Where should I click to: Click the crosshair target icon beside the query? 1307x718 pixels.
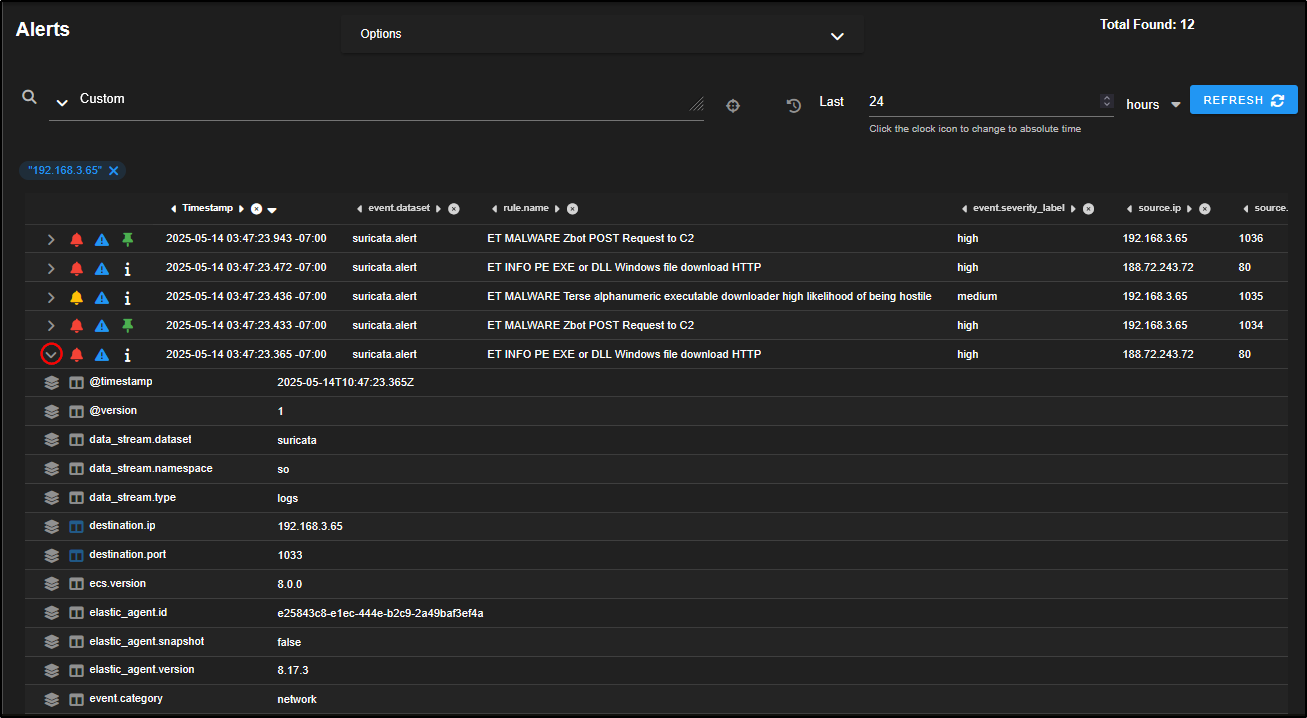coord(733,105)
